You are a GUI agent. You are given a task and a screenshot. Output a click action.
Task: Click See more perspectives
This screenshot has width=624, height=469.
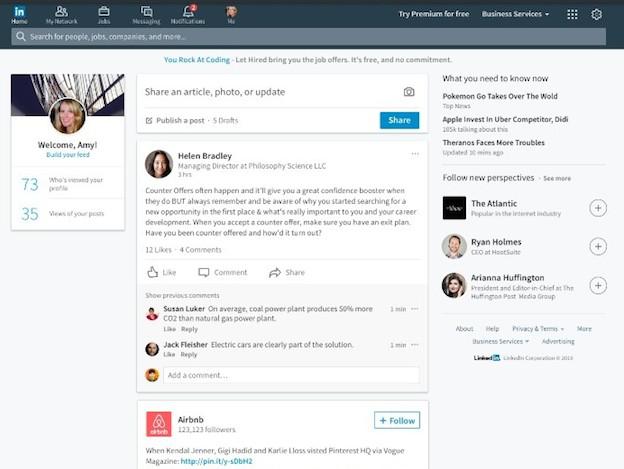(557, 179)
